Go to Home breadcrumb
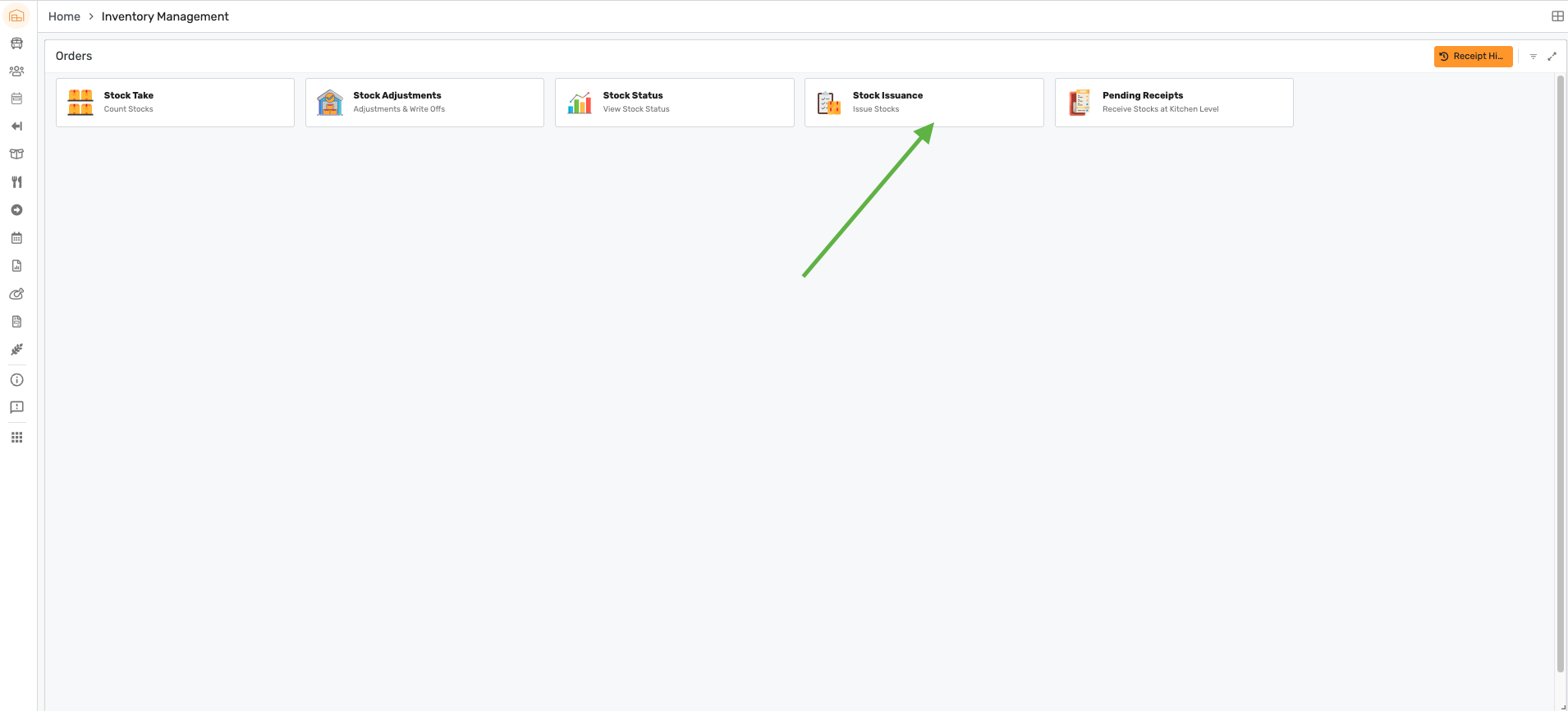 [x=64, y=16]
